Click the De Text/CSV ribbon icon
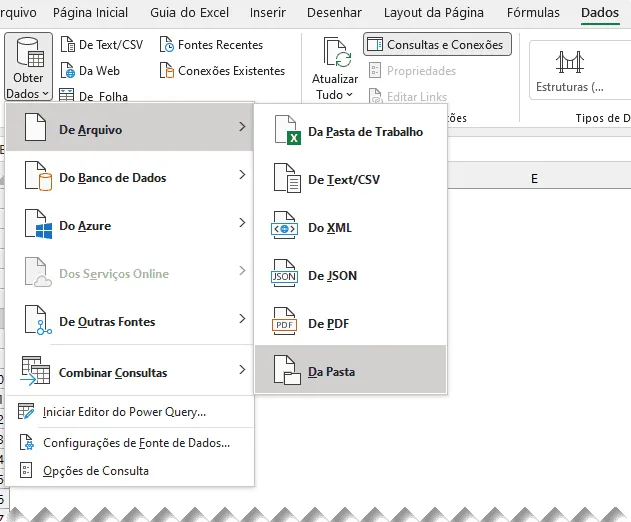Viewport: 631px width, 522px height. (x=68, y=44)
